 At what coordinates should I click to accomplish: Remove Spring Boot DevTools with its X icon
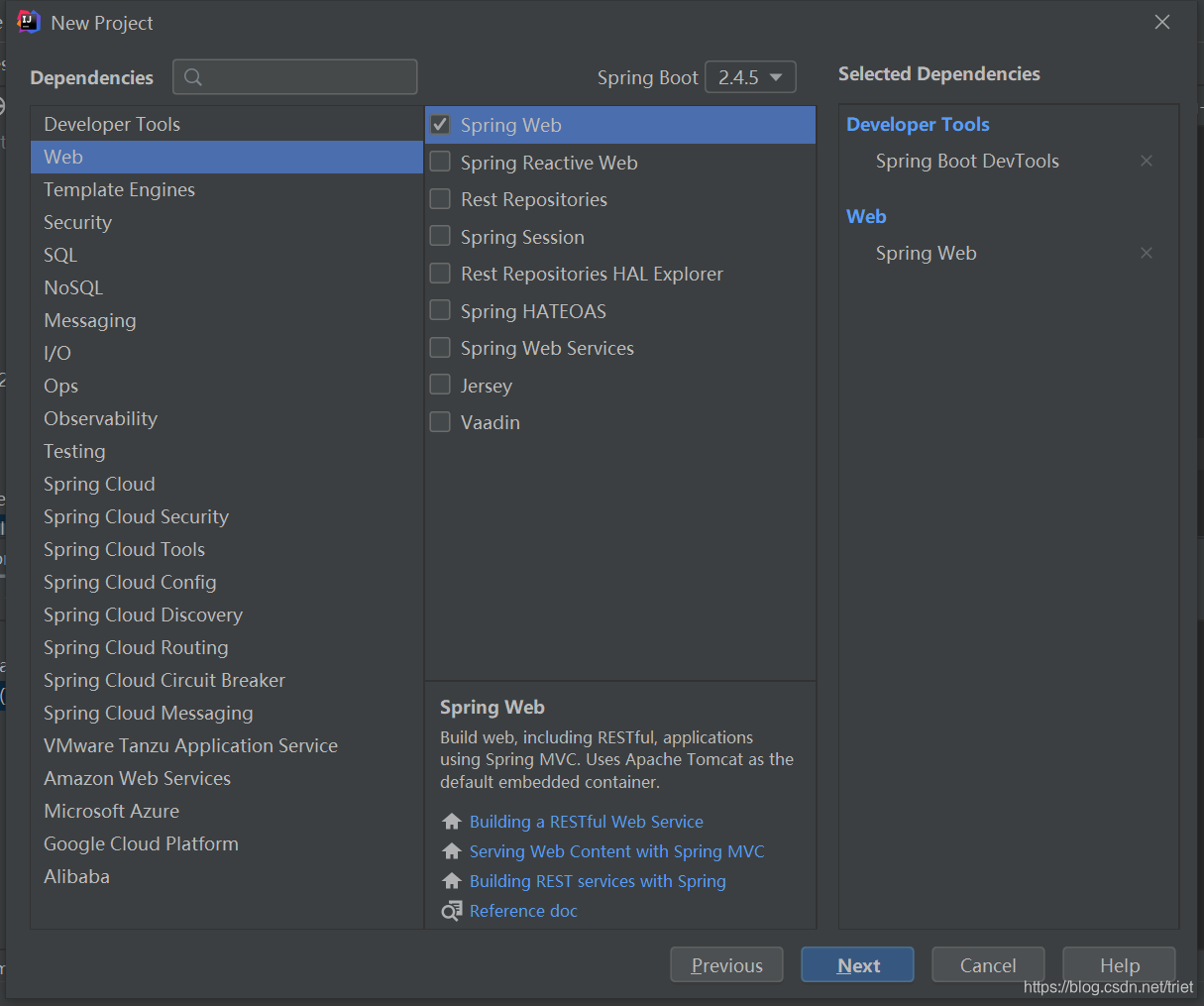(x=1147, y=161)
